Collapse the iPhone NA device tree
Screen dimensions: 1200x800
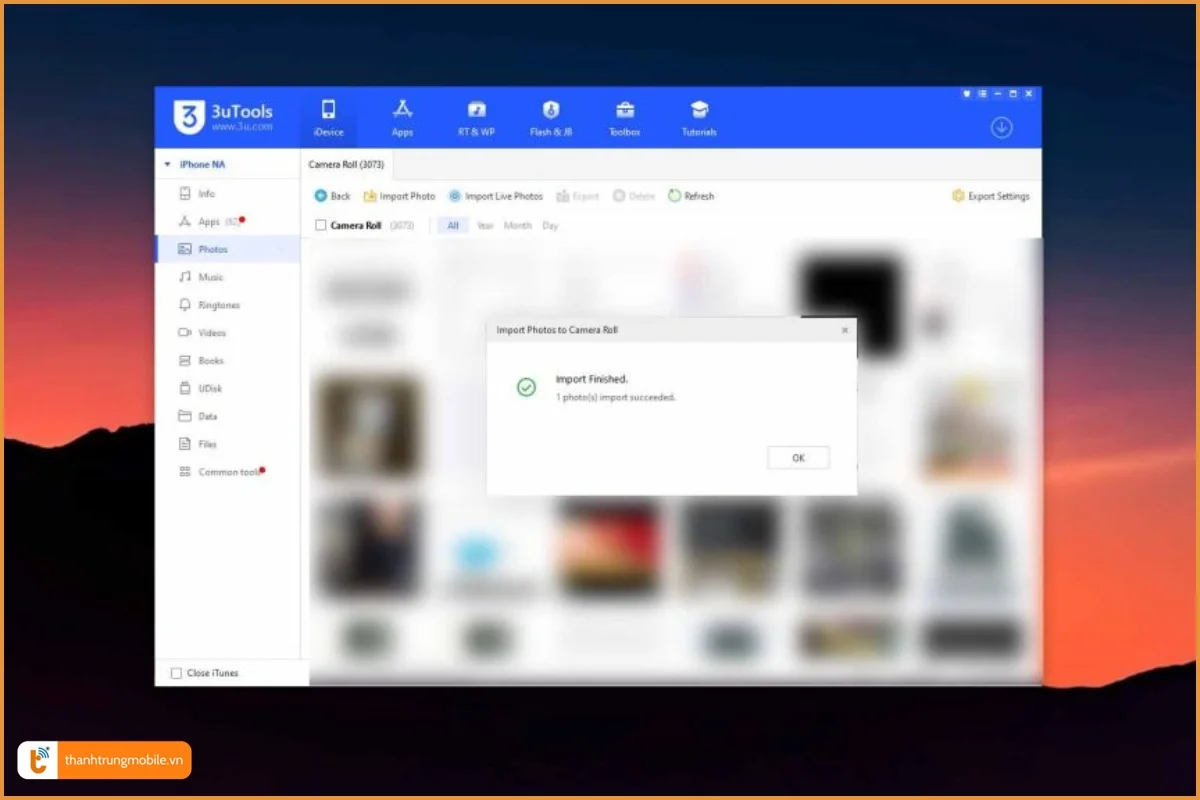[168, 164]
